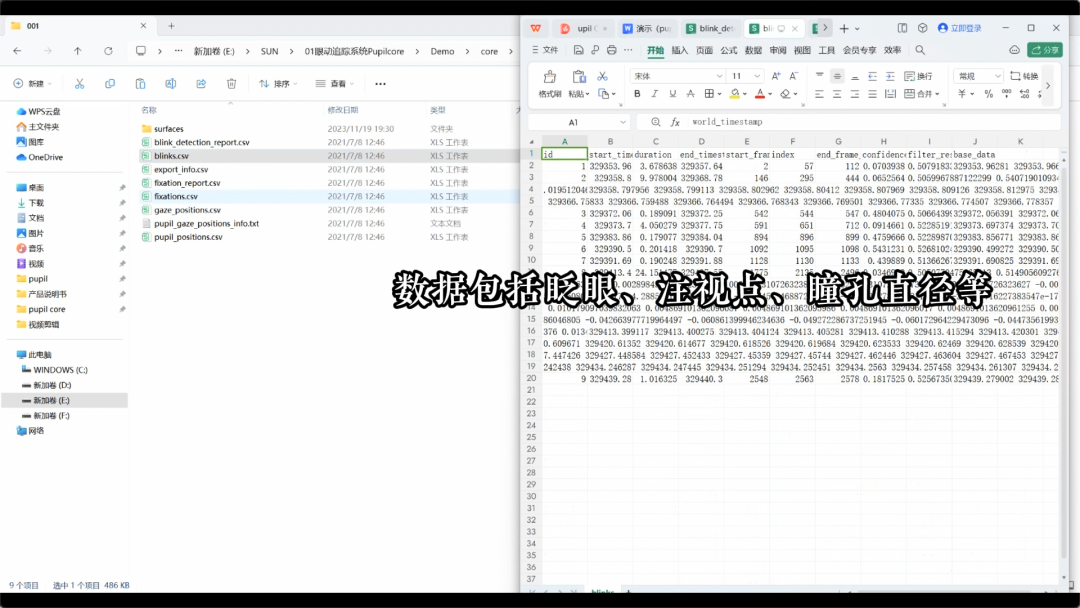Select column header C in the spreadsheet
Screen dimensions: 1080x608
pos(656,141)
